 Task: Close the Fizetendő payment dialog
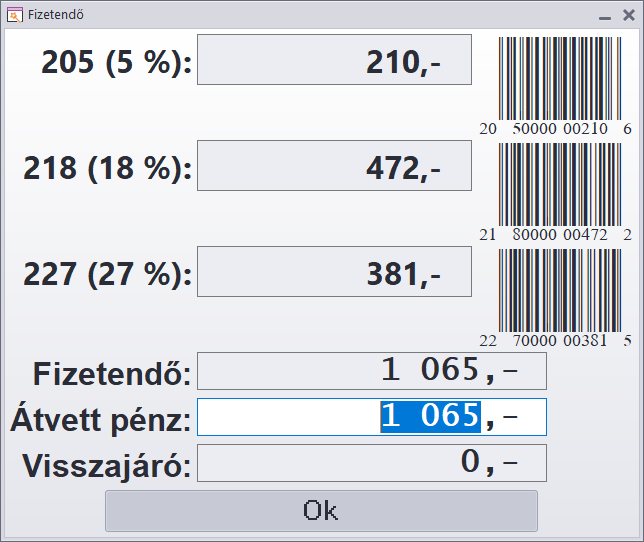pos(628,15)
